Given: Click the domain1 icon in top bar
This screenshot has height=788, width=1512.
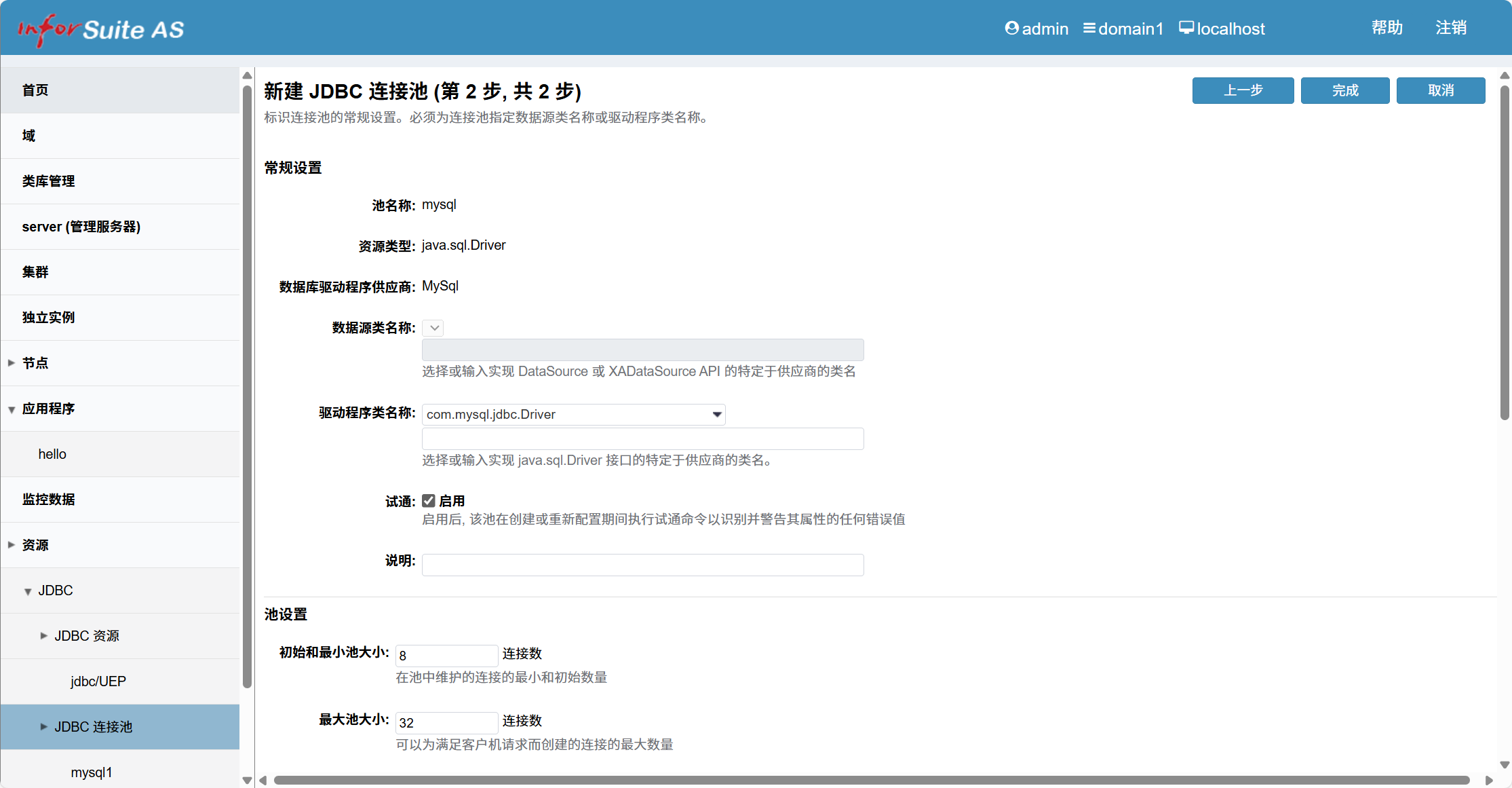Looking at the screenshot, I should 1090,28.
